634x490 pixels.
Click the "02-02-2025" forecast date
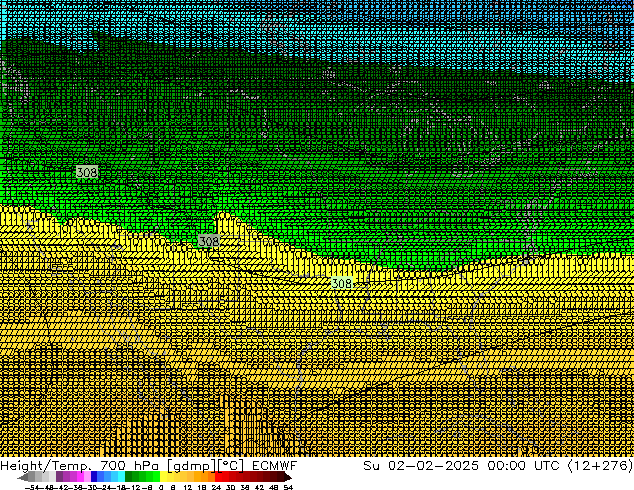433,466
